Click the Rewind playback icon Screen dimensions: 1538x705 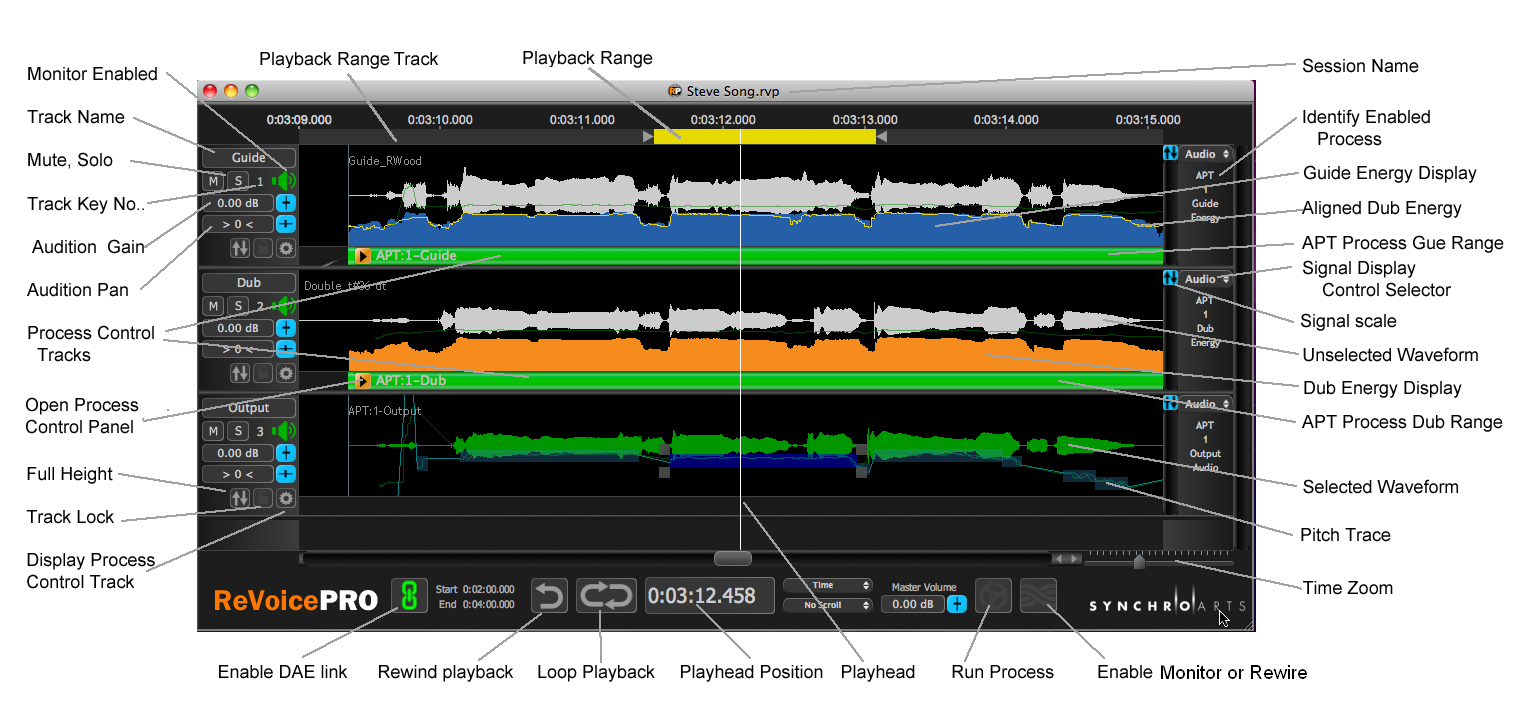point(548,595)
